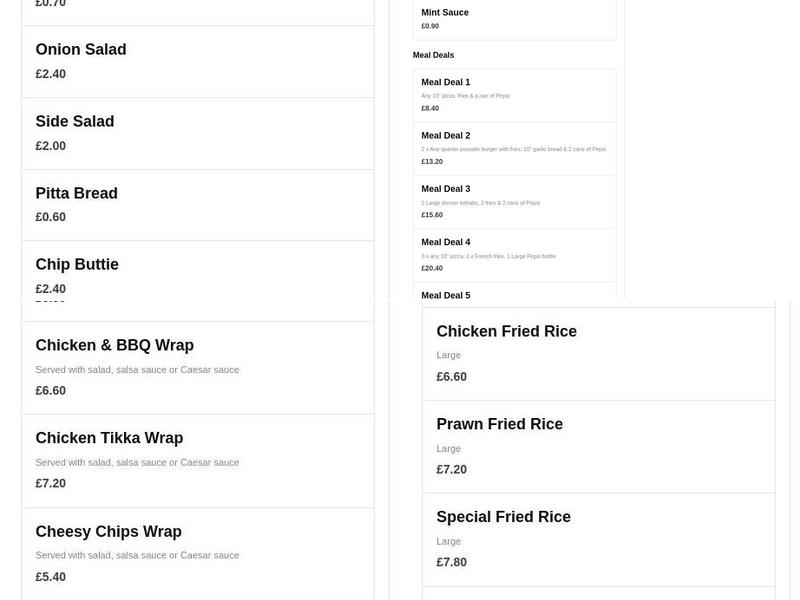Click the Pitta Bread item

coord(76,193)
